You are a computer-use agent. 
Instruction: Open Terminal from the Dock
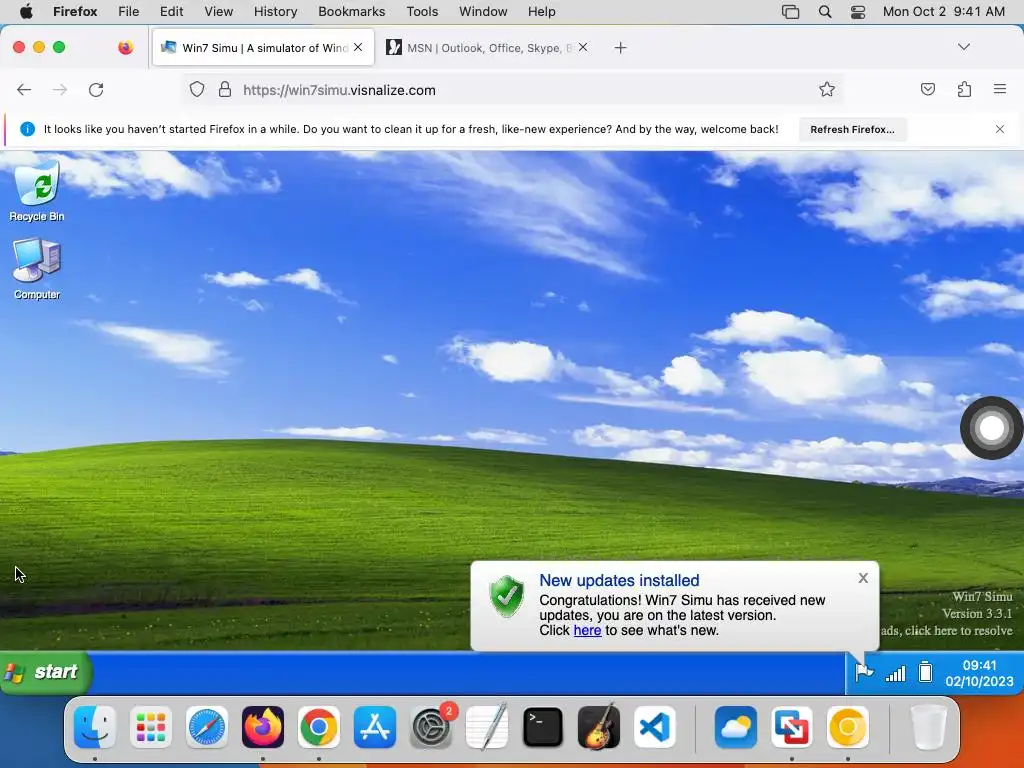(x=543, y=727)
